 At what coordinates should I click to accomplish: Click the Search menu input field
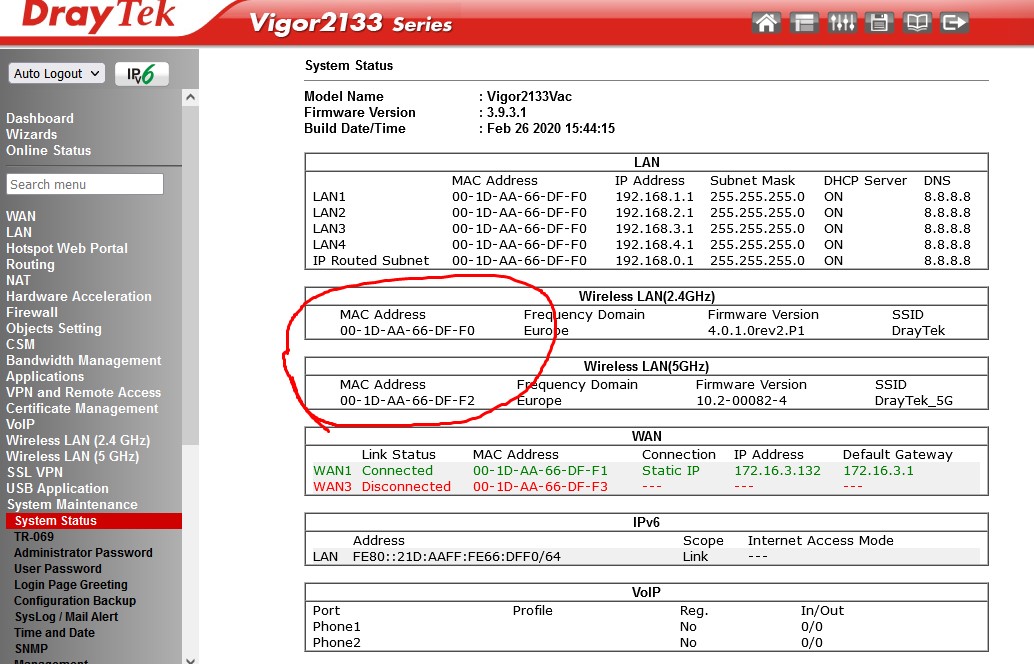pos(85,184)
